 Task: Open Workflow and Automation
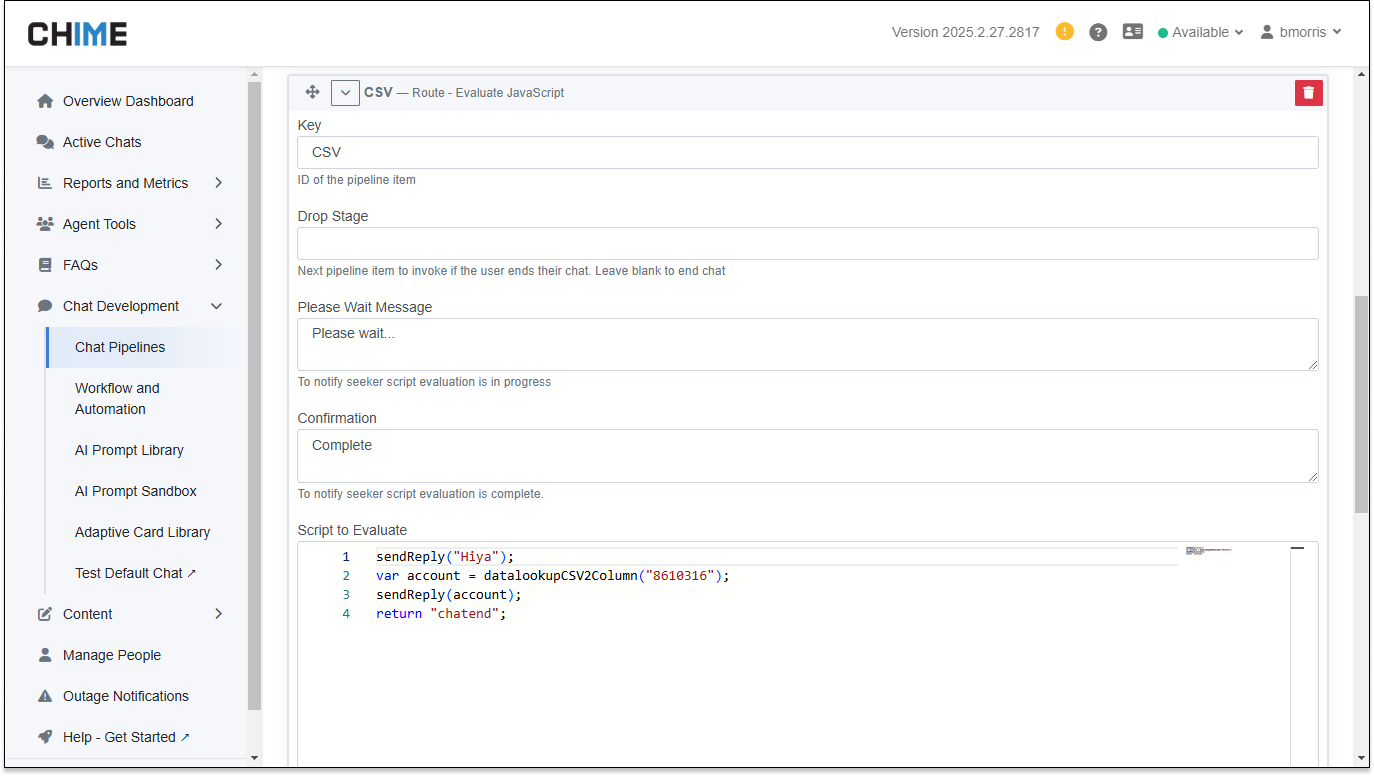tap(117, 398)
